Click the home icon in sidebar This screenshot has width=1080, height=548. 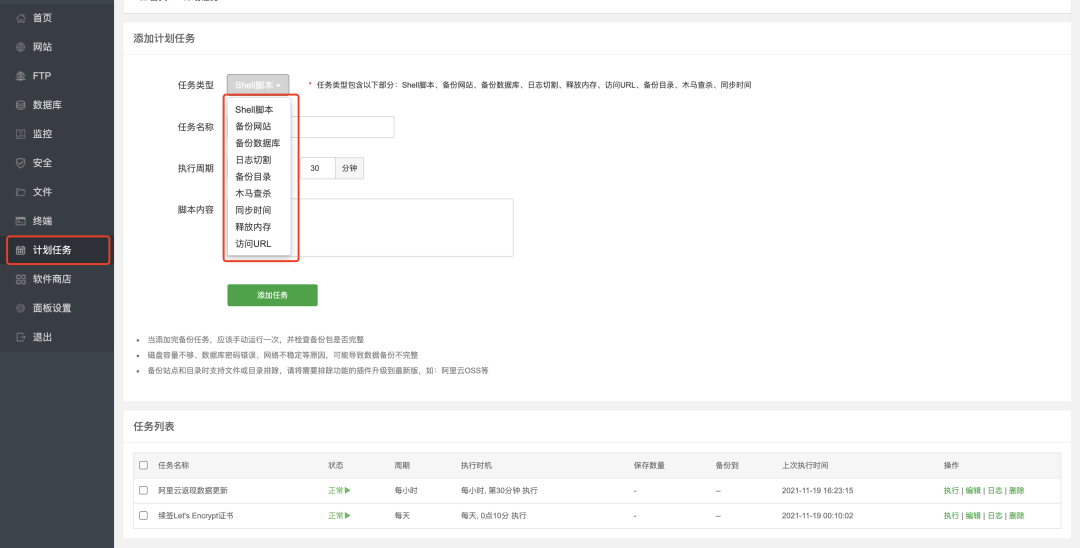[21, 18]
